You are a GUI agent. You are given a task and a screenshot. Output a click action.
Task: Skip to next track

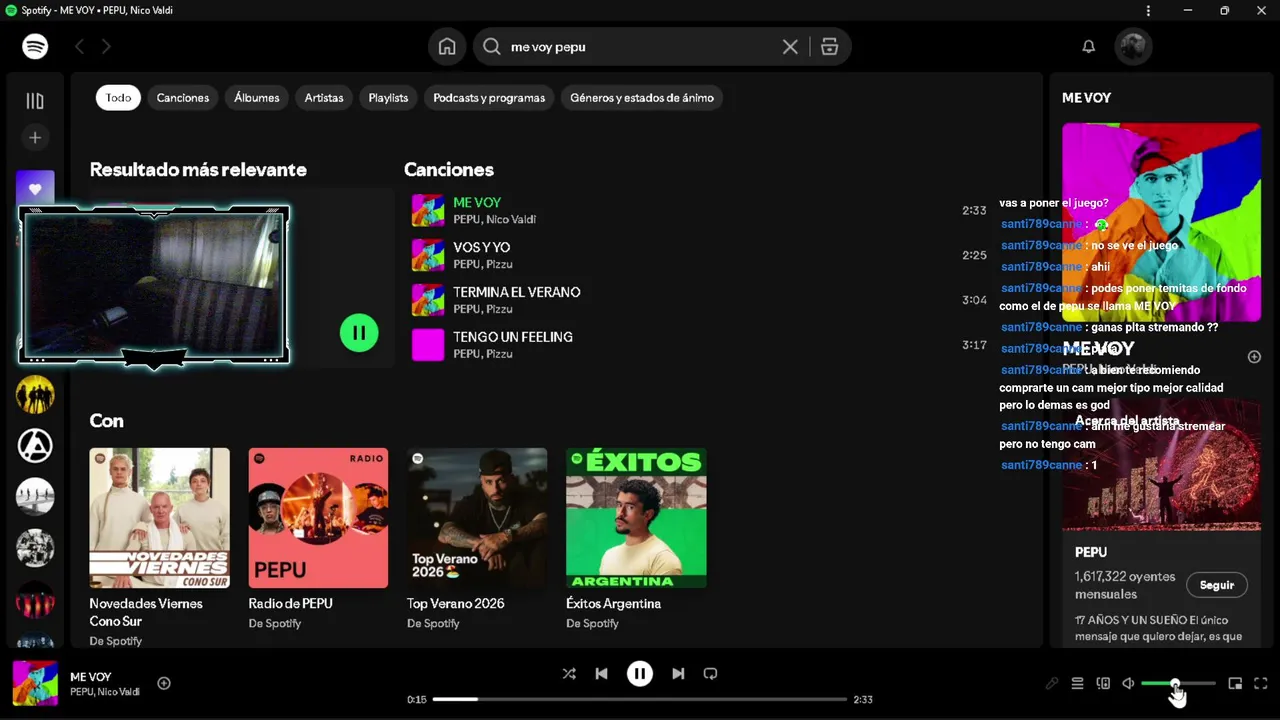tap(678, 674)
